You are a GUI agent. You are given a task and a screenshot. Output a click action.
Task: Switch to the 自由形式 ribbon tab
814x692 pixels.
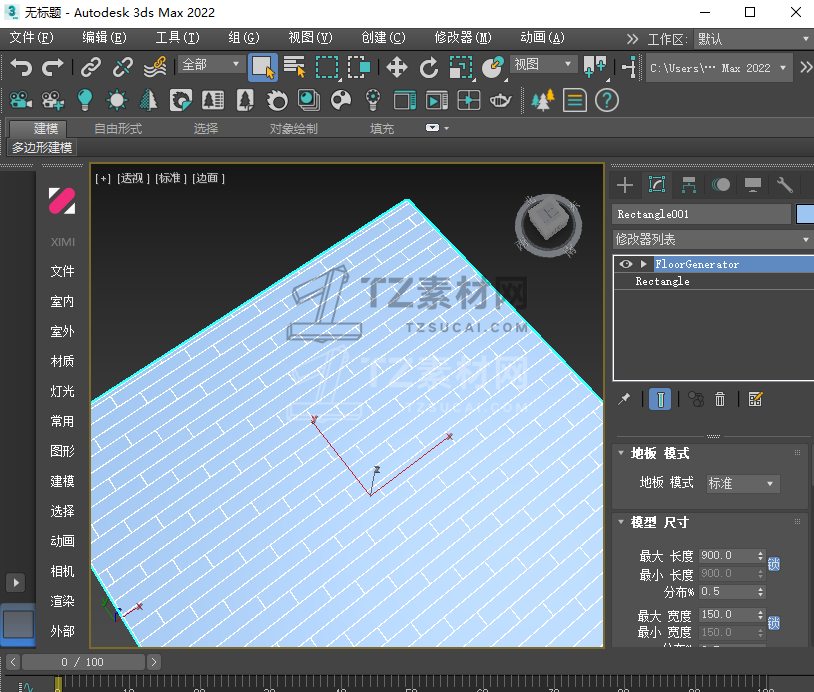pos(118,128)
